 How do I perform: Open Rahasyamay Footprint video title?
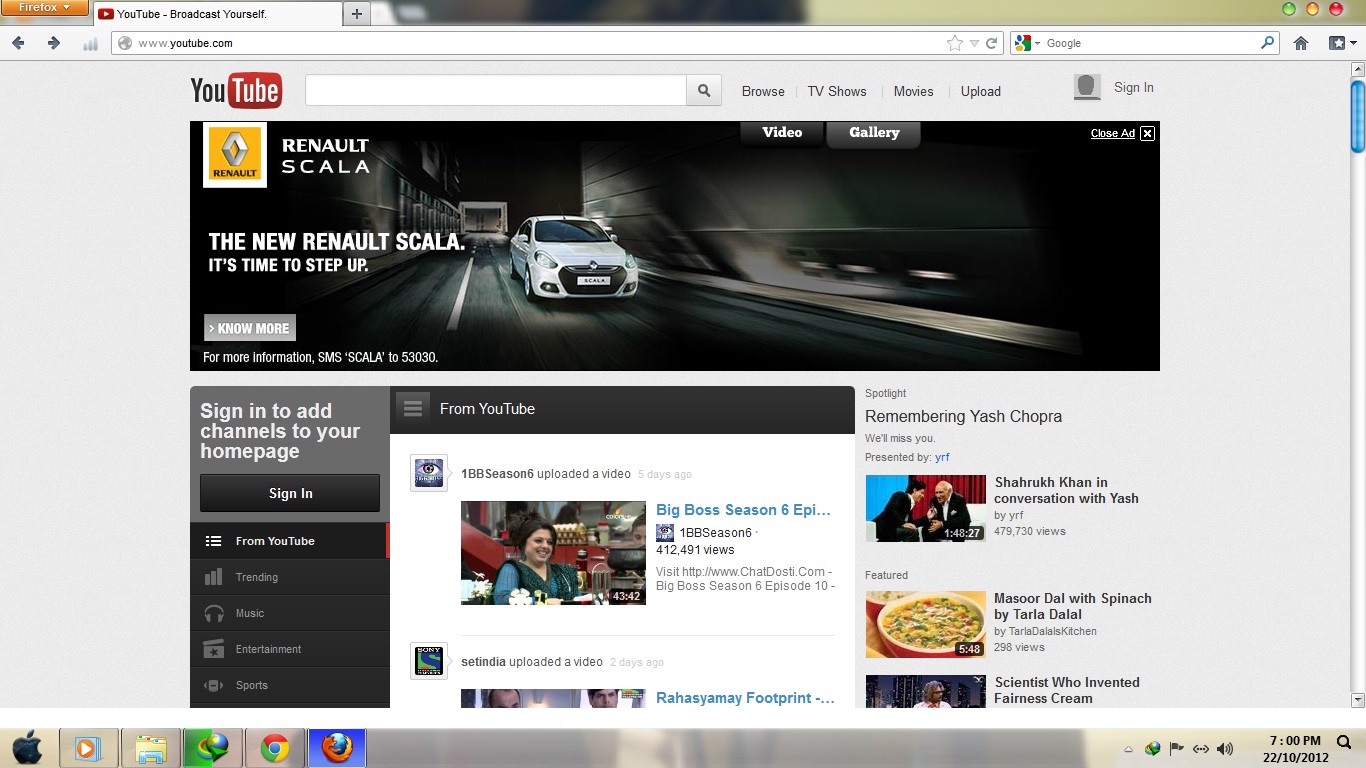(745, 698)
